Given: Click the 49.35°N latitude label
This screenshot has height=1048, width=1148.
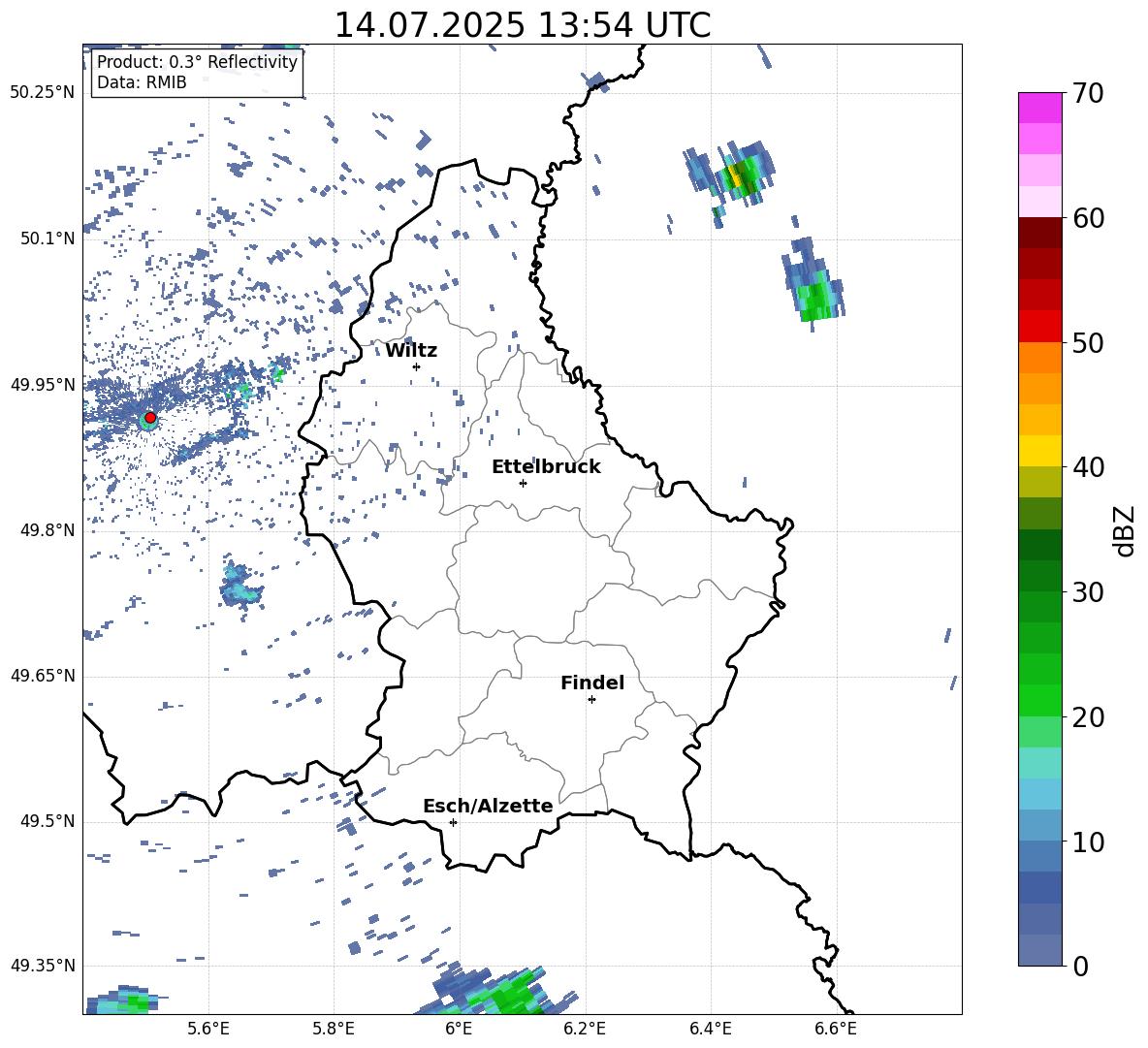Looking at the screenshot, I should click(43, 966).
